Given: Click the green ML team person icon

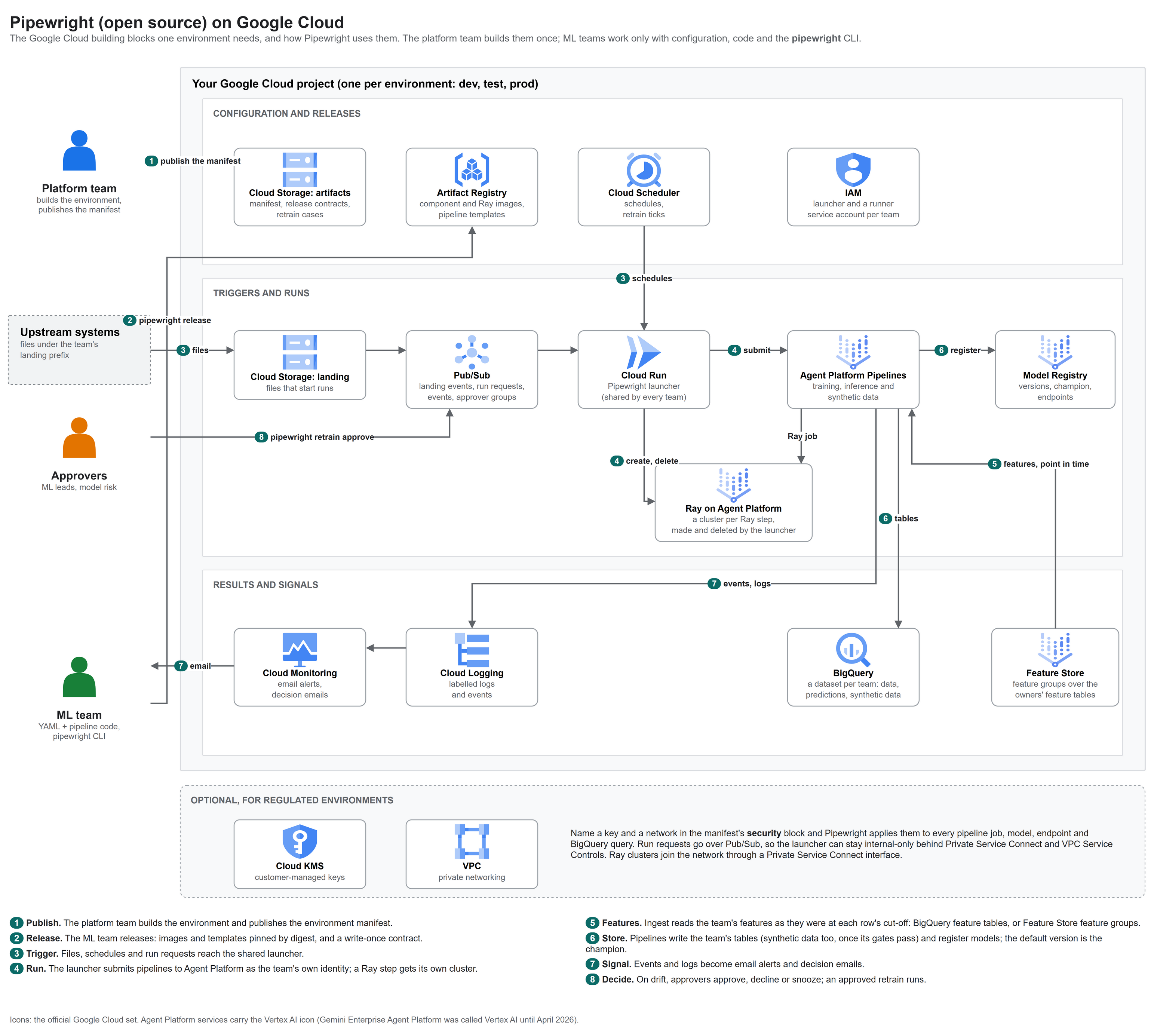Looking at the screenshot, I should click(x=79, y=677).
